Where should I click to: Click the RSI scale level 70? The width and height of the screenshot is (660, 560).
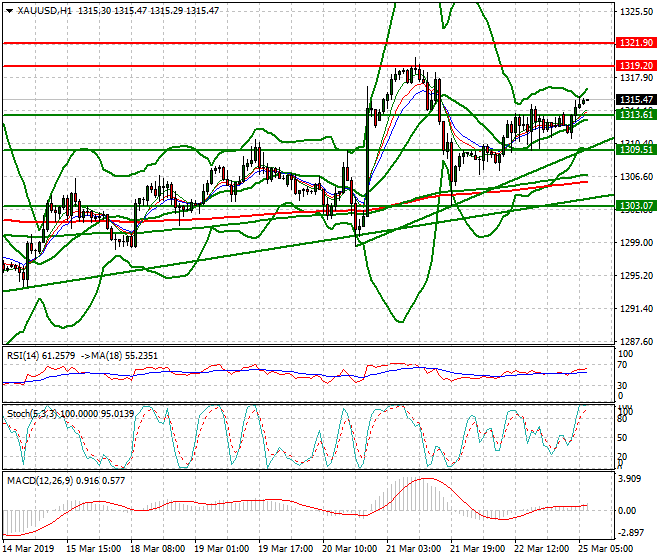pyautogui.click(x=622, y=365)
